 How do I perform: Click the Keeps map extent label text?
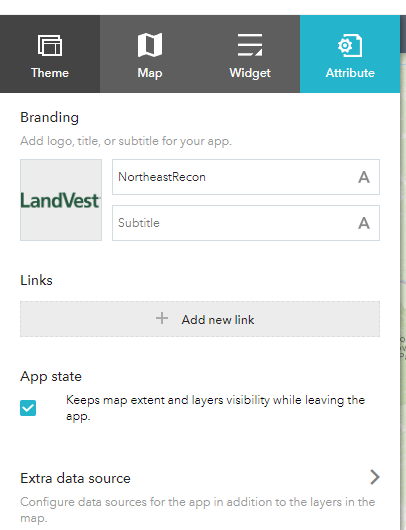215,408
